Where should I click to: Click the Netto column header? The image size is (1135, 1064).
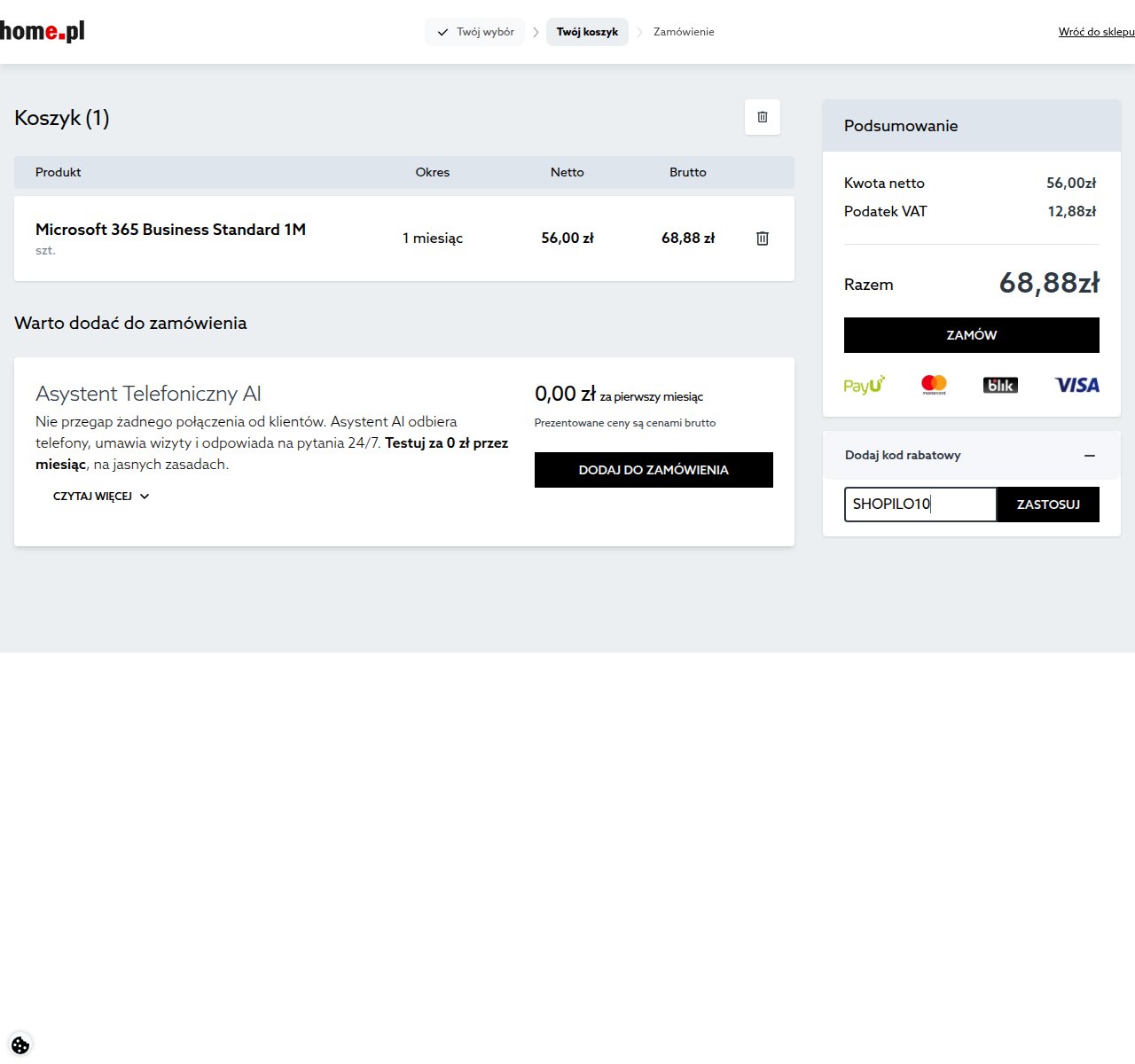pos(567,172)
